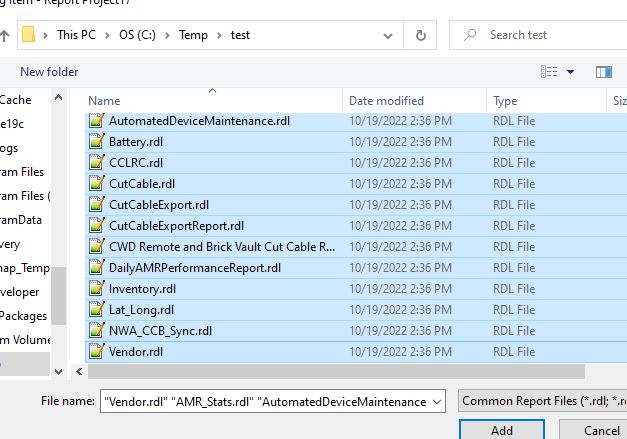Click the CutCable.rdl file icon
627x439 pixels.
click(96, 184)
